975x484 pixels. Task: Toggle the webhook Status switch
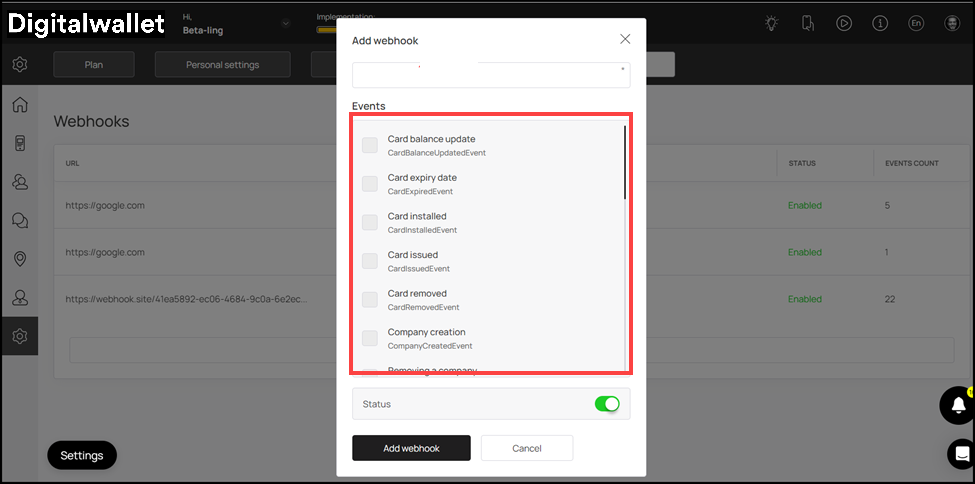[607, 404]
